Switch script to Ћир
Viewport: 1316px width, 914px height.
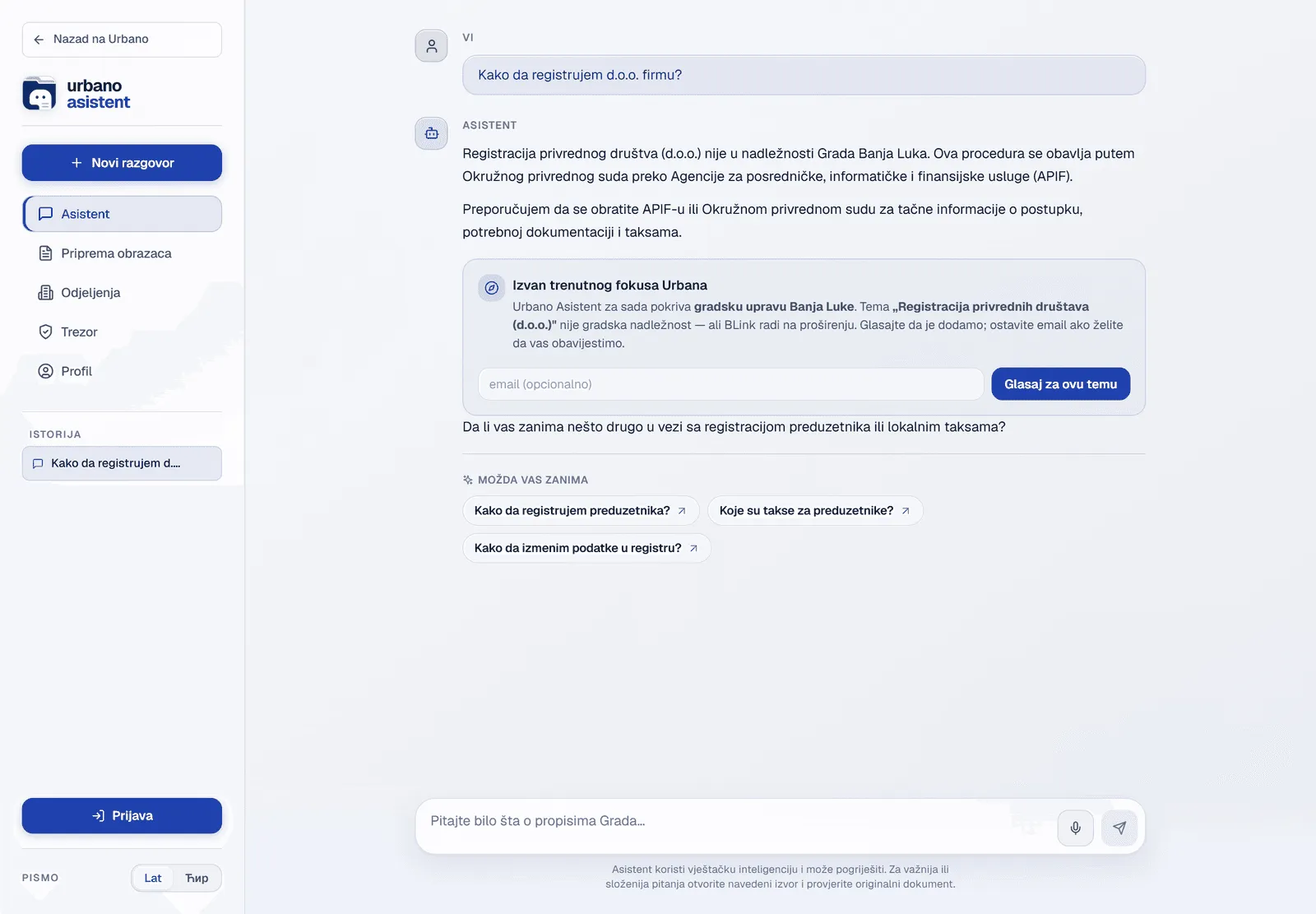pyautogui.click(x=197, y=878)
